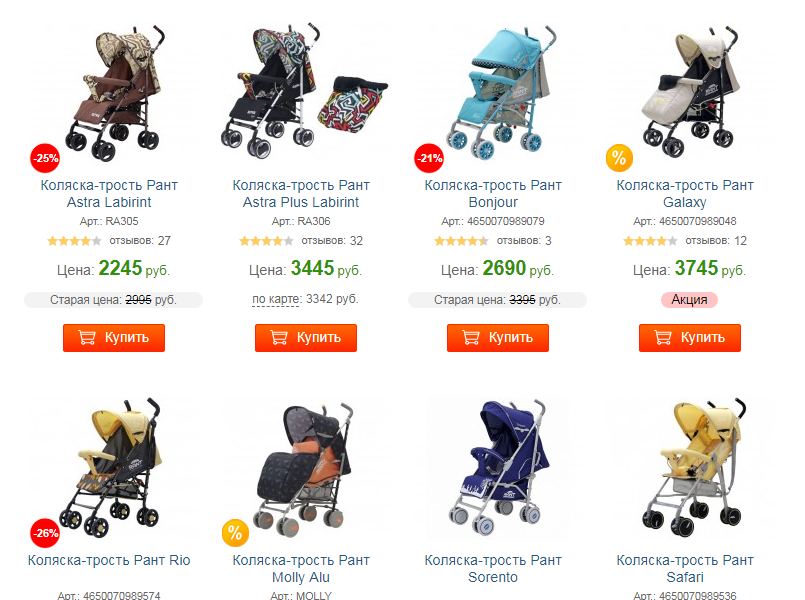The width and height of the screenshot is (805, 600).
Task: Open the Astra Plus Labirint stroller image
Action: point(304,90)
